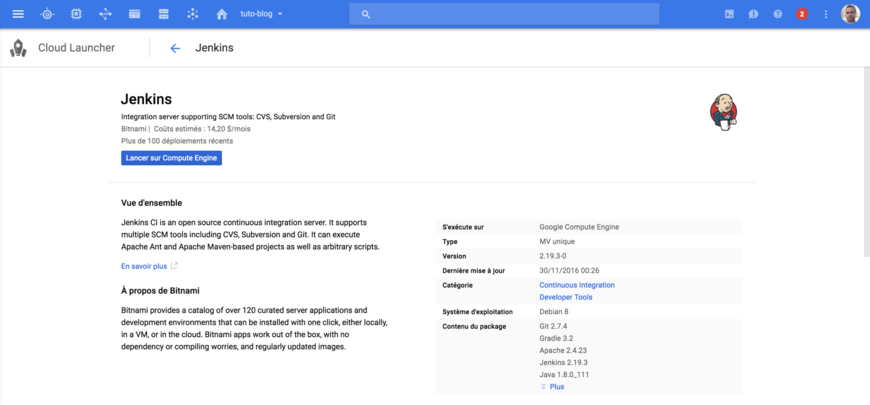
Task: Open the Continuous Integration category link
Action: pyautogui.click(x=577, y=285)
